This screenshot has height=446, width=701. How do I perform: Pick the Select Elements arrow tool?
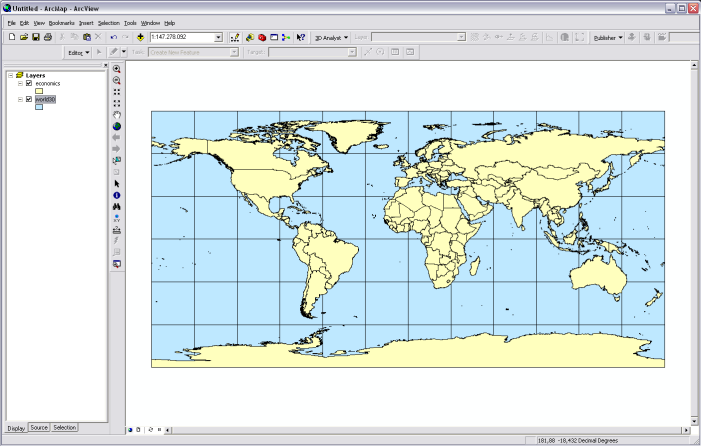[x=117, y=184]
